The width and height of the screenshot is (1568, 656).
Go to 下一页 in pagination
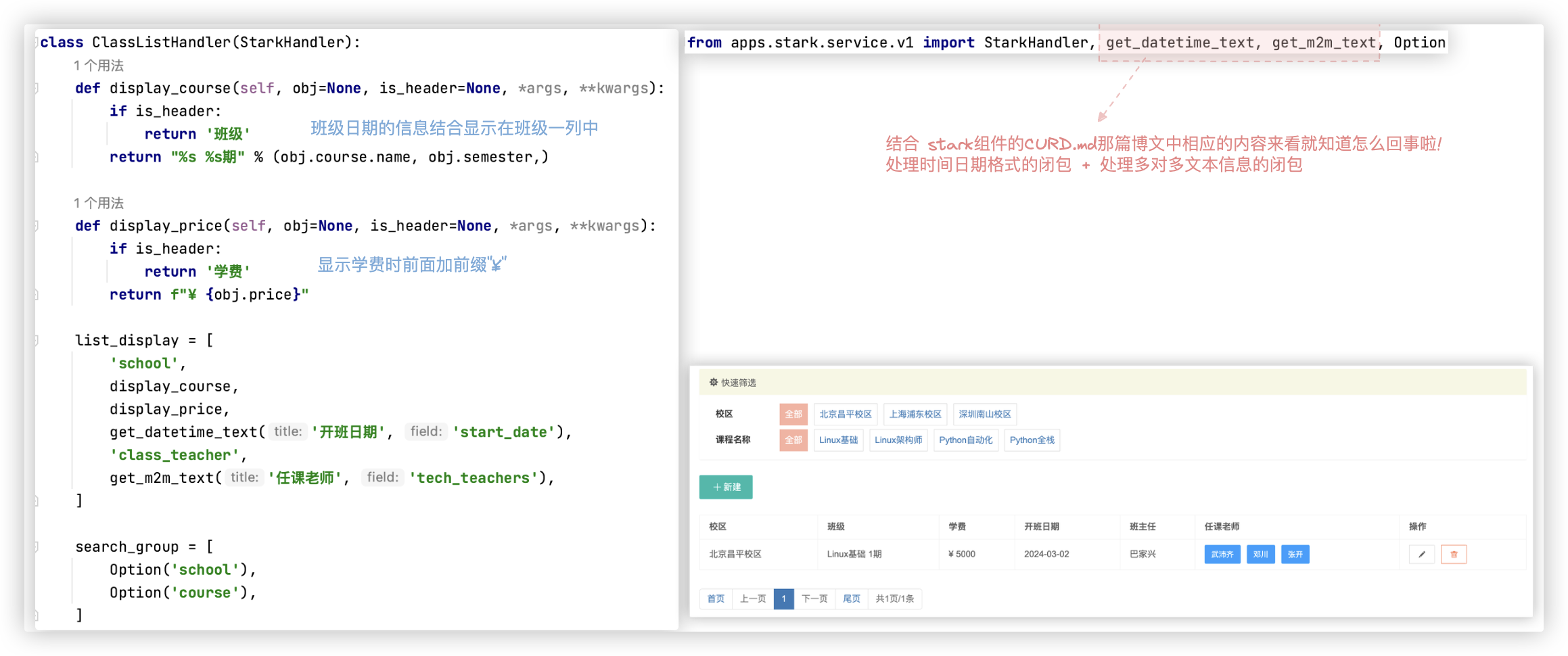814,599
